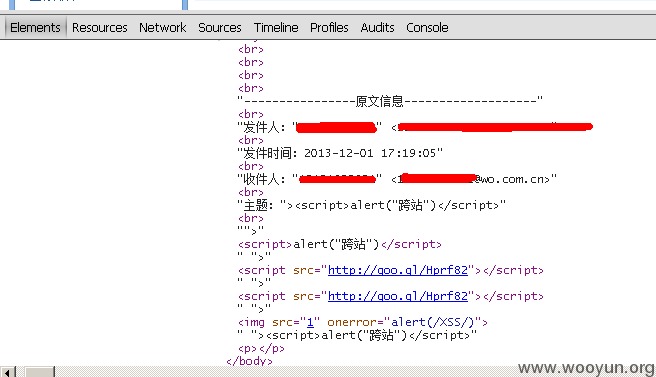This screenshot has height=377, width=656.
Task: Click the horizontal scrollbar left arrow
Action: click(x=8, y=372)
